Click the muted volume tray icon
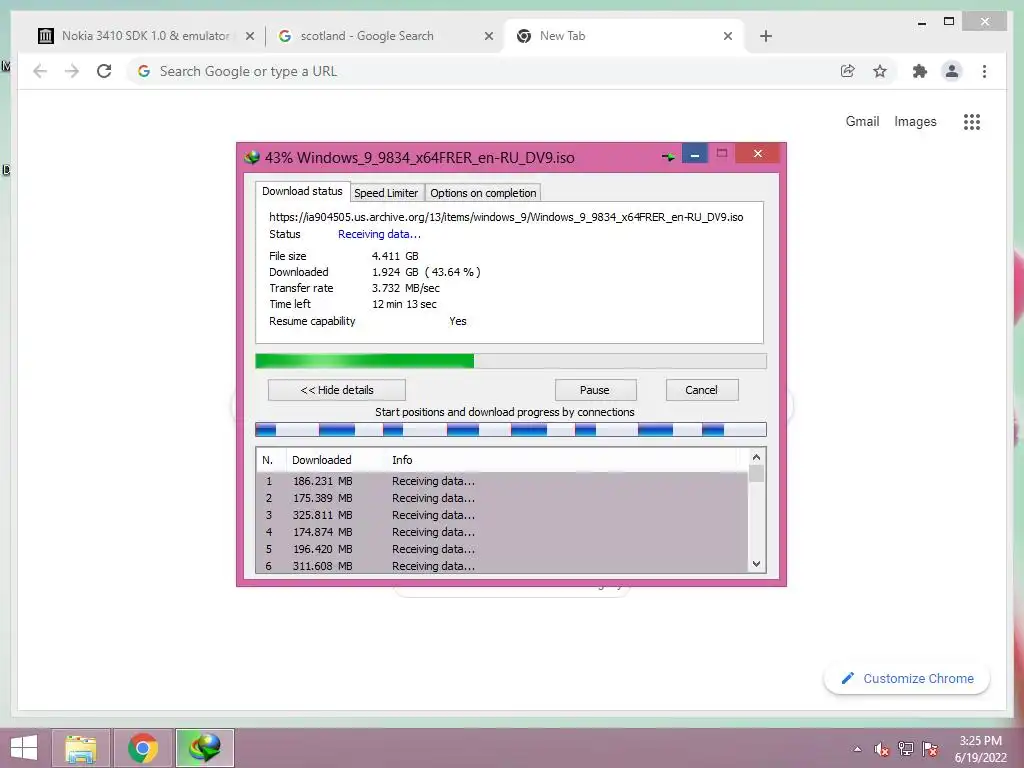Image resolution: width=1024 pixels, height=768 pixels. pyautogui.click(x=882, y=749)
